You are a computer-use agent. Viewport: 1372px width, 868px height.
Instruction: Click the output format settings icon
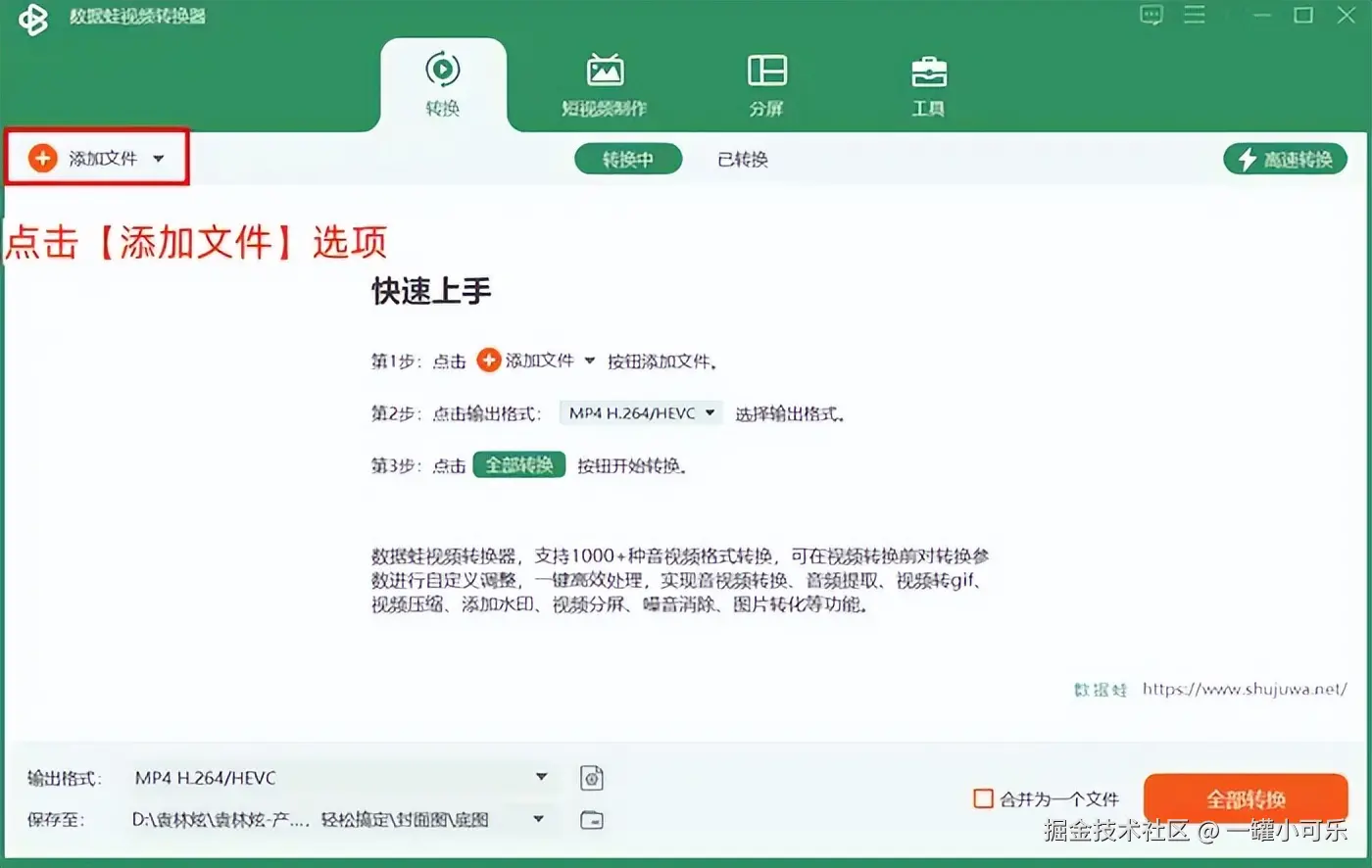tap(592, 778)
